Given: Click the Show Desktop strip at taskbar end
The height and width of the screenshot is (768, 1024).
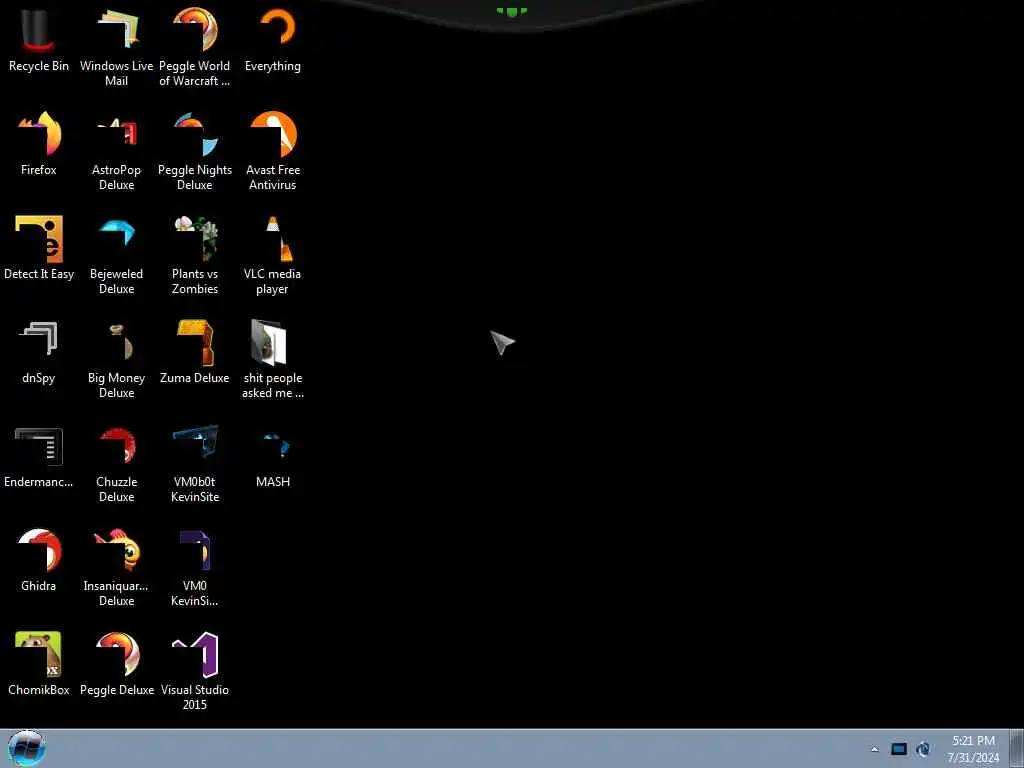Looking at the screenshot, I should pyautogui.click(x=1017, y=748).
